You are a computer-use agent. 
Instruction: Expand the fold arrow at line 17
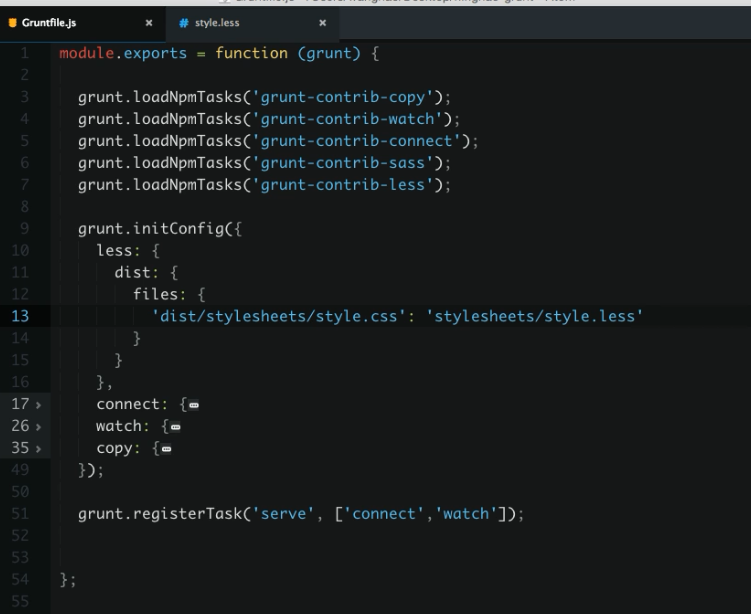click(39, 403)
